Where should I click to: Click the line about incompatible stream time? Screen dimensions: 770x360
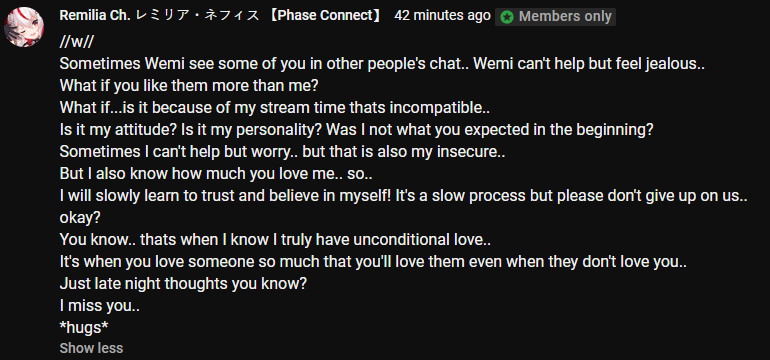click(x=275, y=108)
